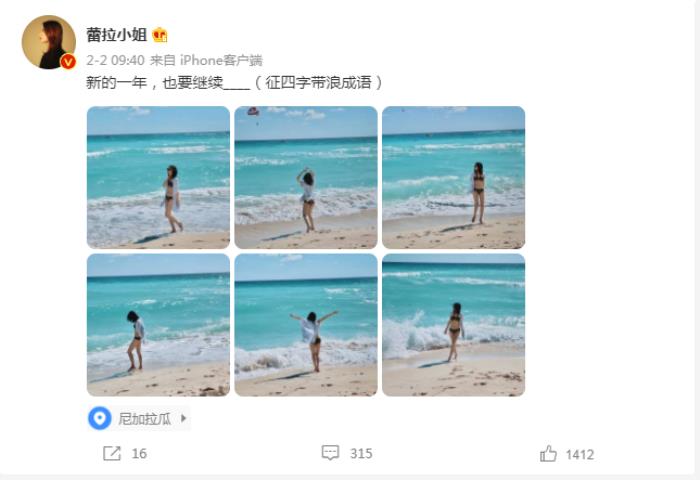Image resolution: width=700 pixels, height=480 pixels.
Task: Click the orange verified V badge
Action: pyautogui.click(x=68, y=62)
